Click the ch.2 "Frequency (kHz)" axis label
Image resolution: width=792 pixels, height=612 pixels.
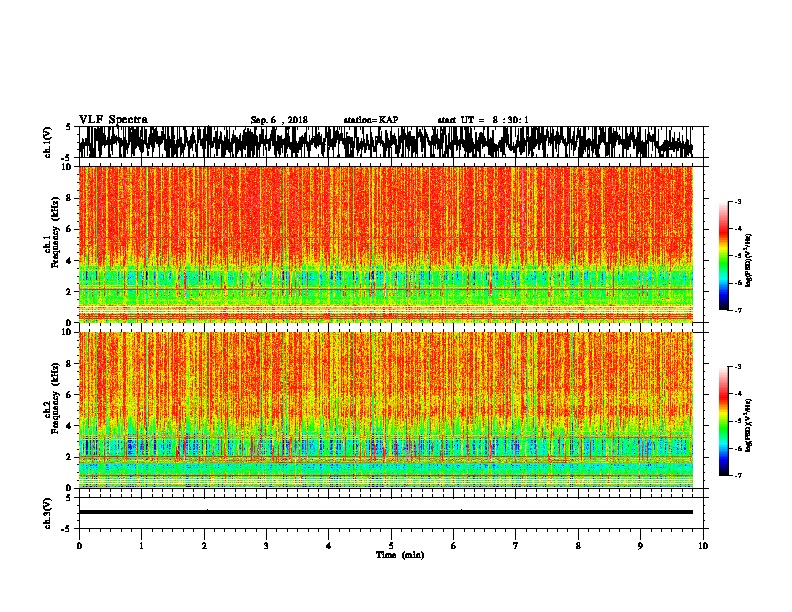click(x=54, y=398)
